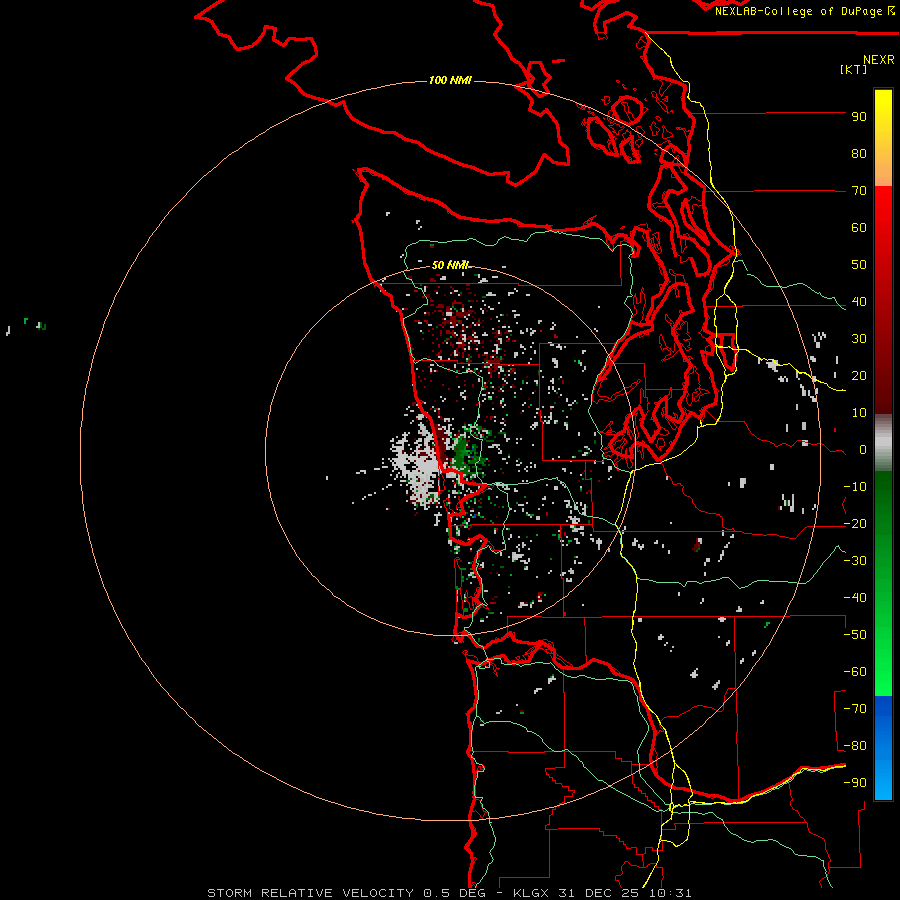Image resolution: width=900 pixels, height=900 pixels.
Task: Click the 0 value on the velocity scale
Action: coord(862,449)
